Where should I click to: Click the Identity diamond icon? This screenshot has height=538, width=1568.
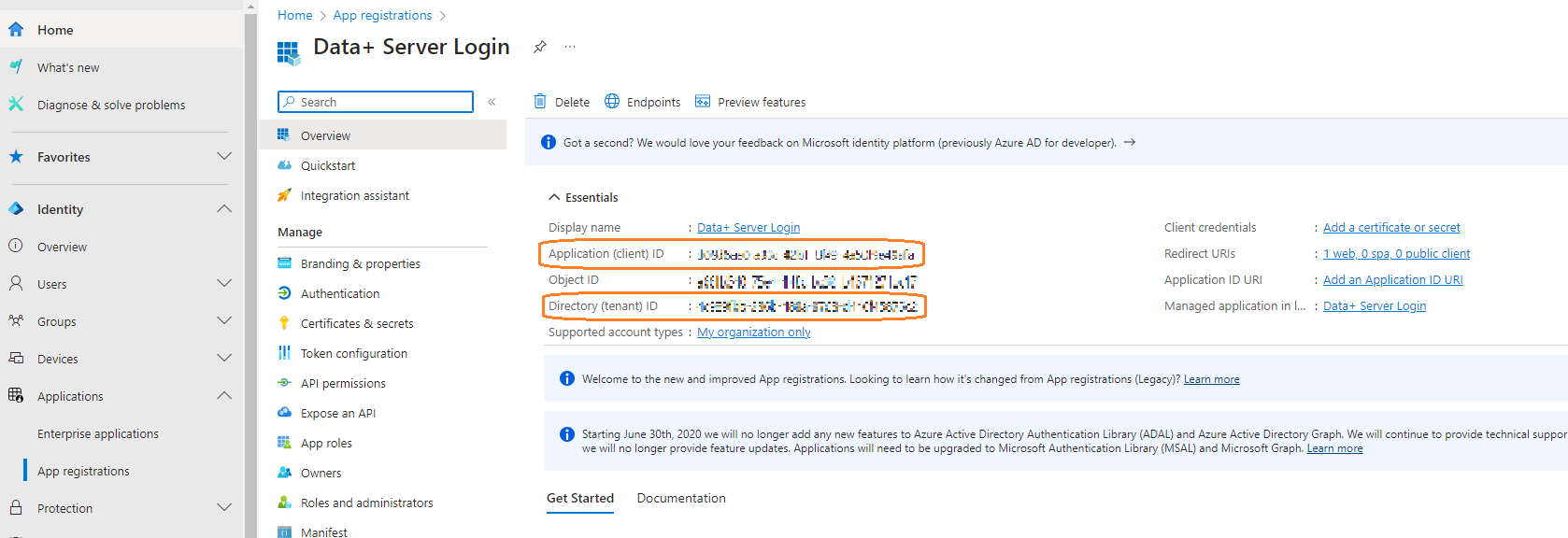pos(16,209)
